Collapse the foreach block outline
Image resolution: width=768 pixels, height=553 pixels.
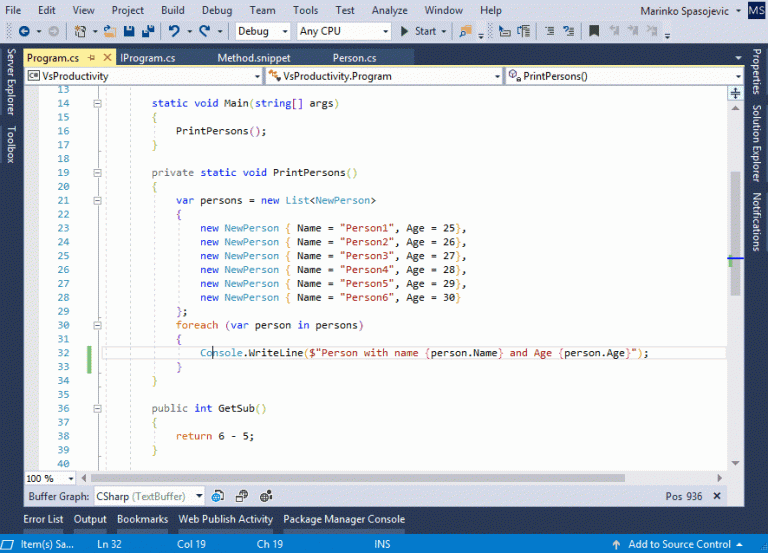[97, 325]
